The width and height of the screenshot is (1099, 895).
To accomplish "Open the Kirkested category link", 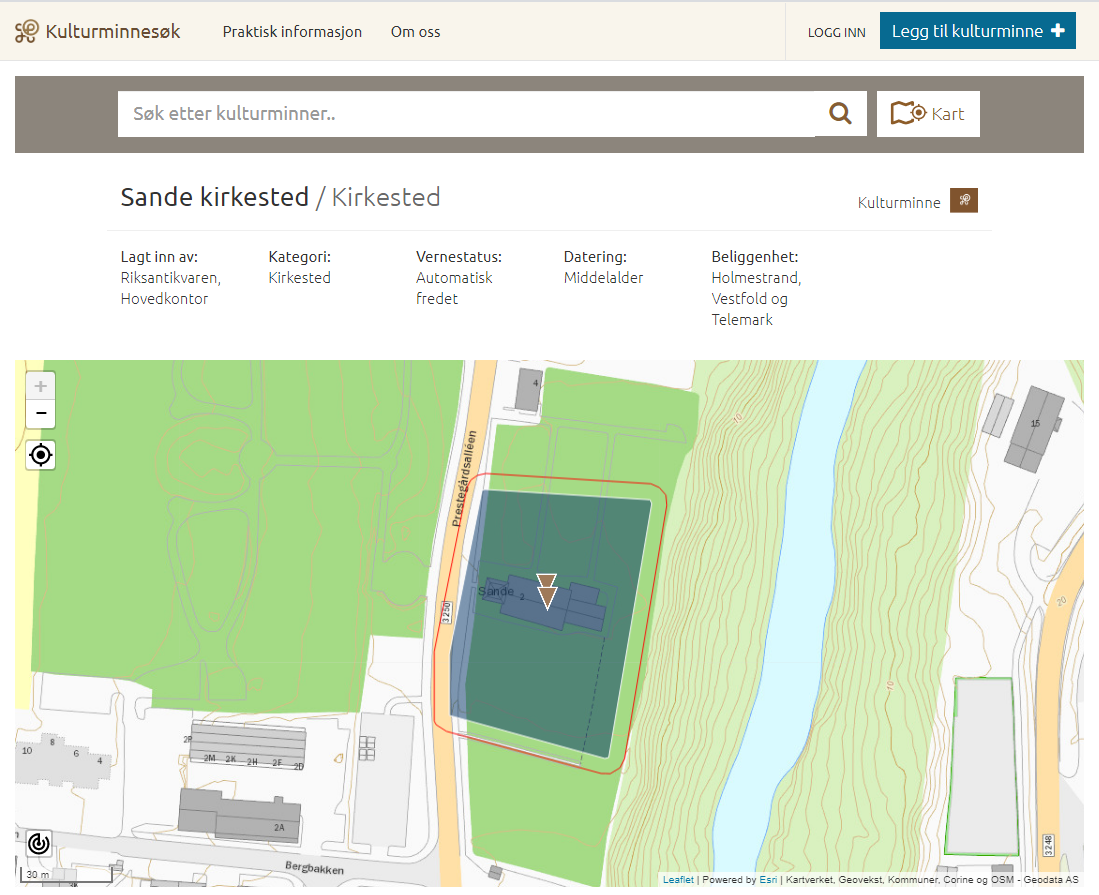I will (x=299, y=278).
